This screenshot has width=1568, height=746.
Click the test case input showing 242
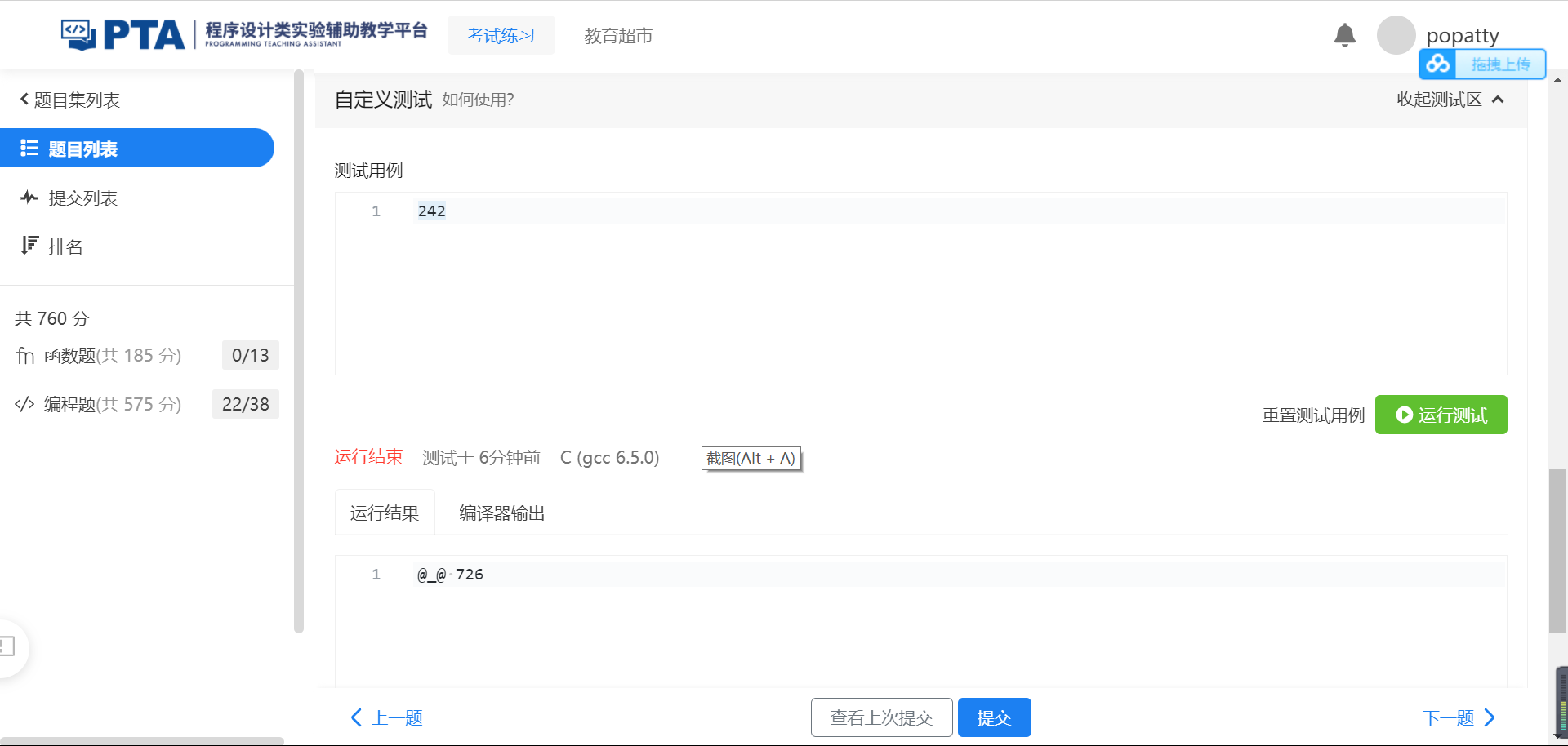pyautogui.click(x=431, y=210)
